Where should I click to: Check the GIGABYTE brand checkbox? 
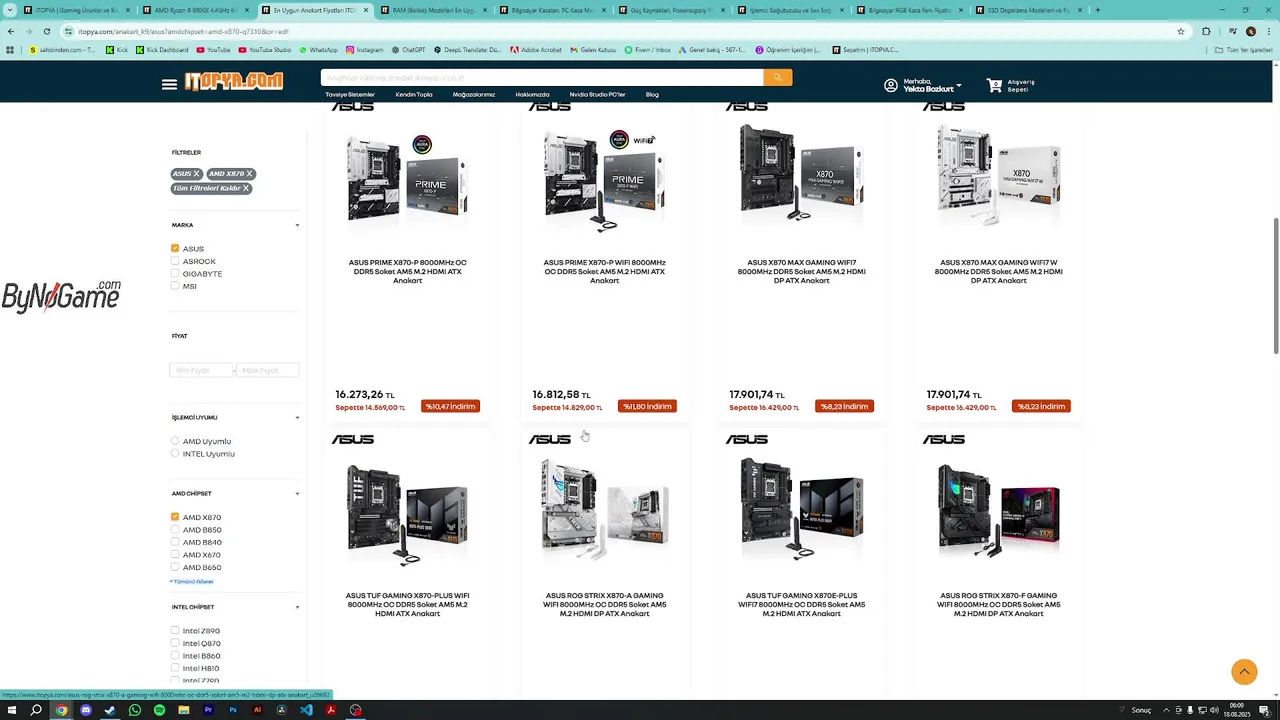click(x=175, y=273)
